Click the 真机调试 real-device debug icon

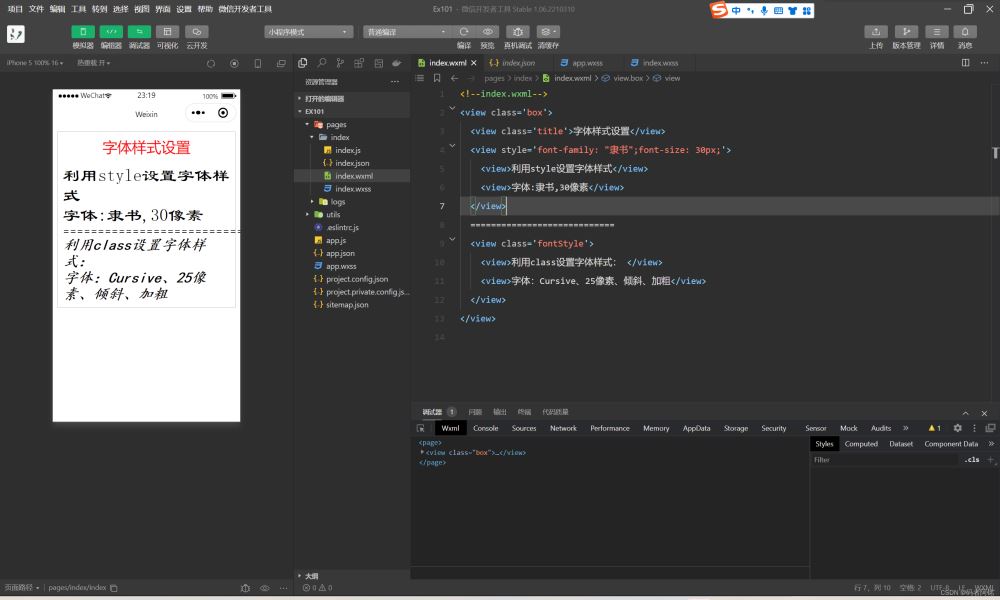click(x=517, y=32)
